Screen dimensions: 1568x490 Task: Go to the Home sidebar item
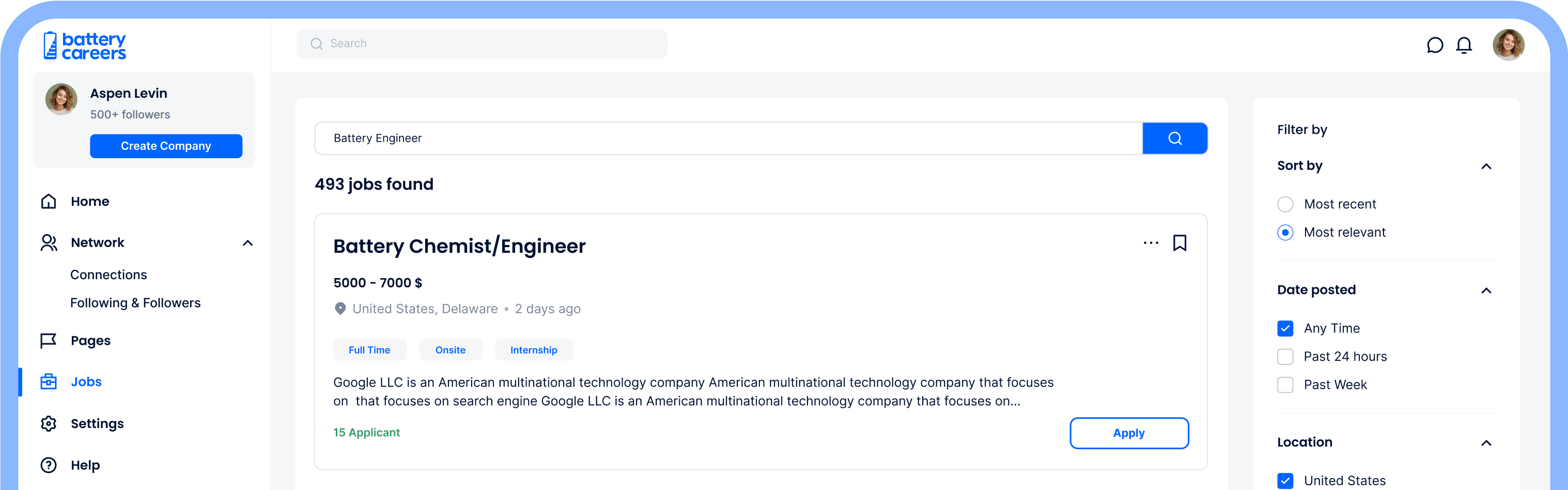pos(89,202)
